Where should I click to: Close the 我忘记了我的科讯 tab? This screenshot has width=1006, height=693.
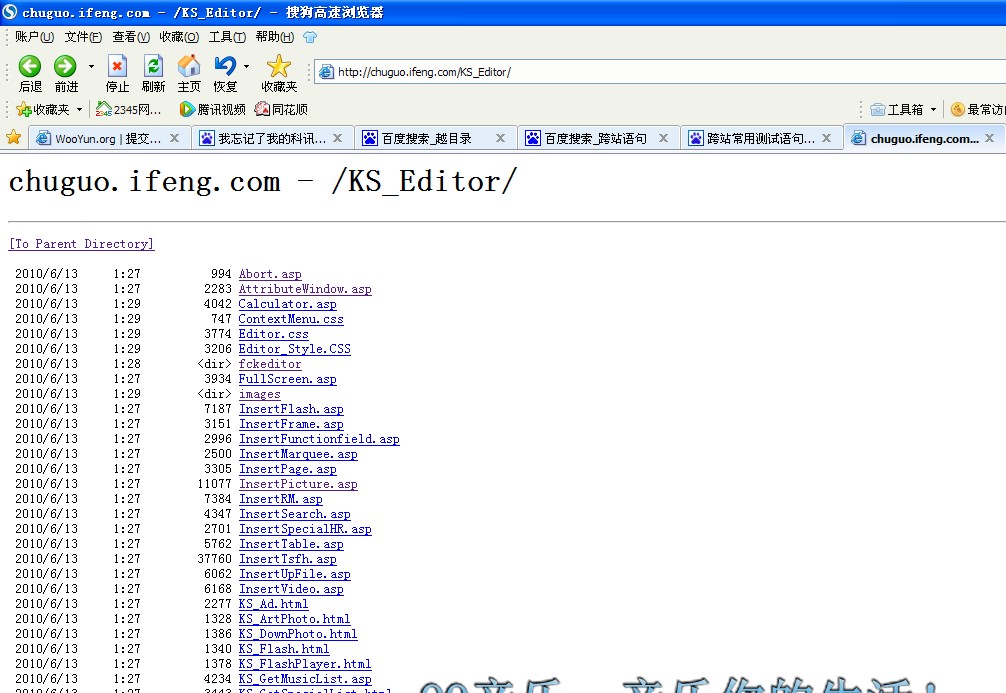click(x=337, y=138)
